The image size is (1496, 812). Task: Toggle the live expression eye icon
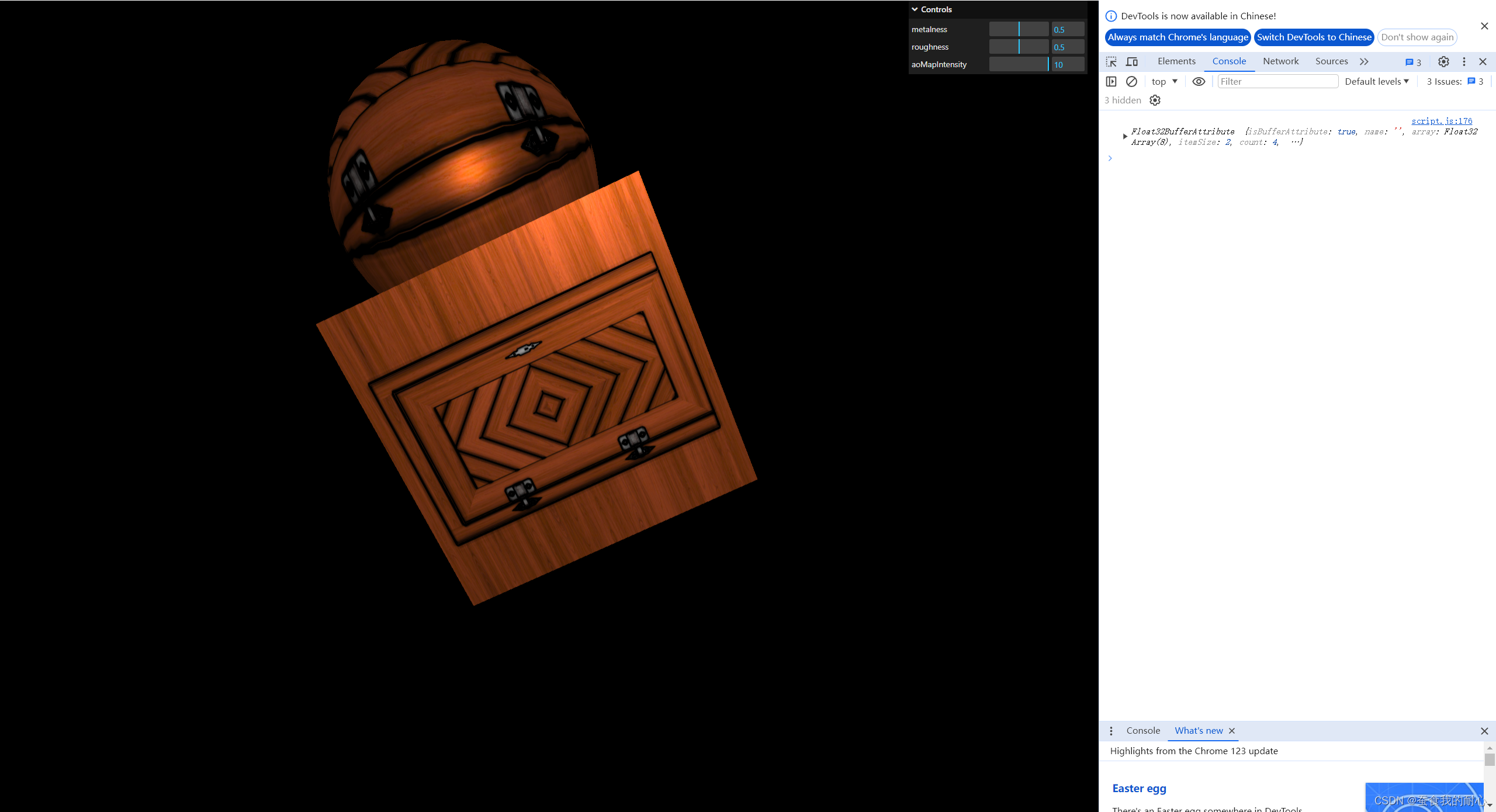(x=1199, y=81)
